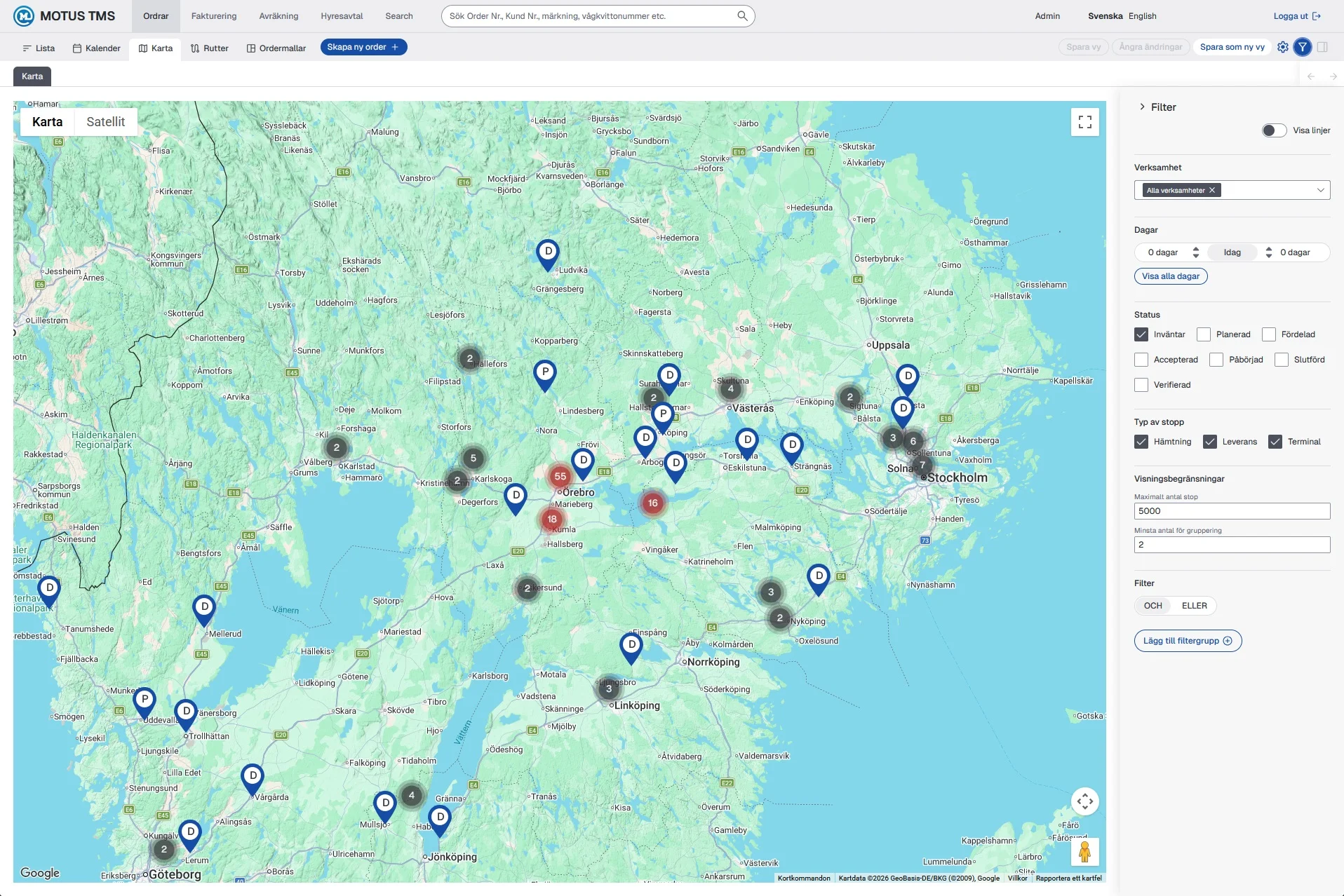The image size is (1344, 896).
Task: Check the Planerad status checkbox
Action: click(x=1204, y=334)
